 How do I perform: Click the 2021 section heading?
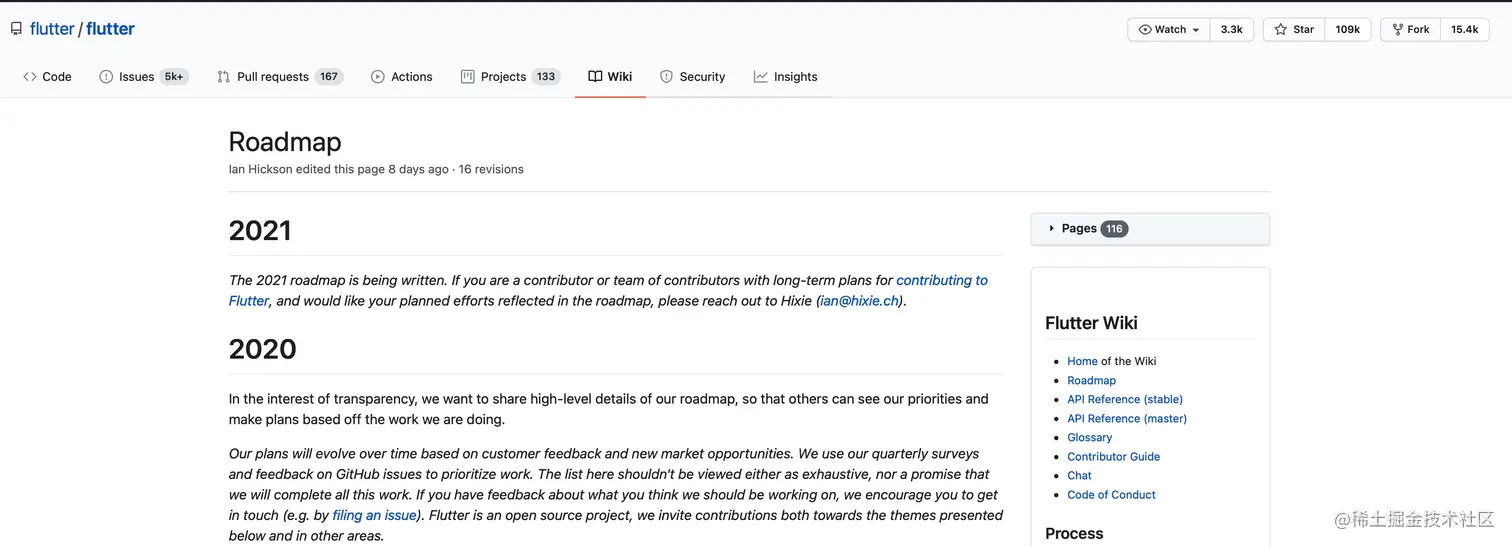(260, 231)
